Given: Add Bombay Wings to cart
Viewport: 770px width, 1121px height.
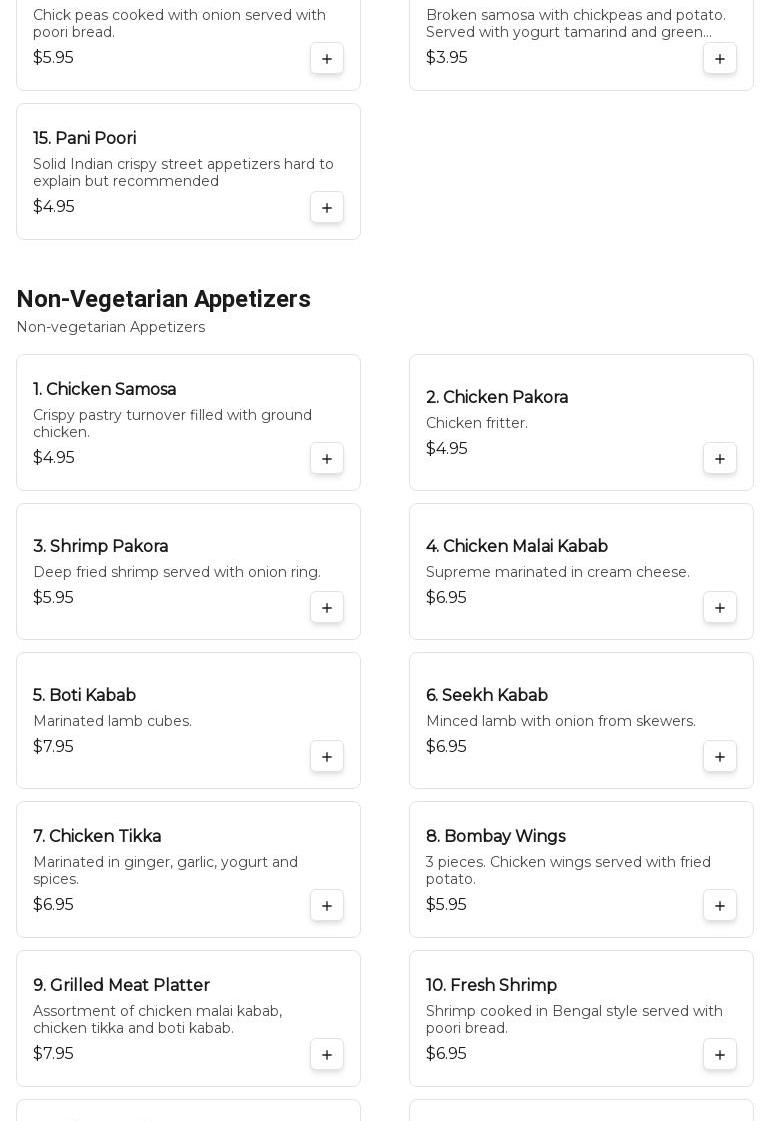Looking at the screenshot, I should pos(720,906).
